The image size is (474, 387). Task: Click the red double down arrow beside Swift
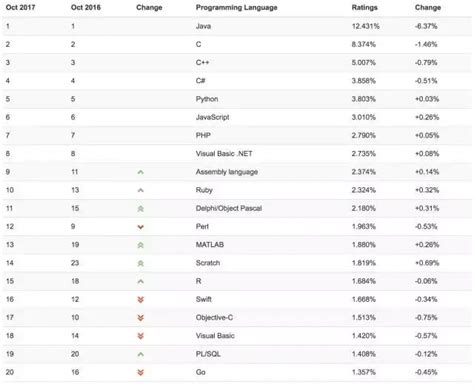point(141,300)
